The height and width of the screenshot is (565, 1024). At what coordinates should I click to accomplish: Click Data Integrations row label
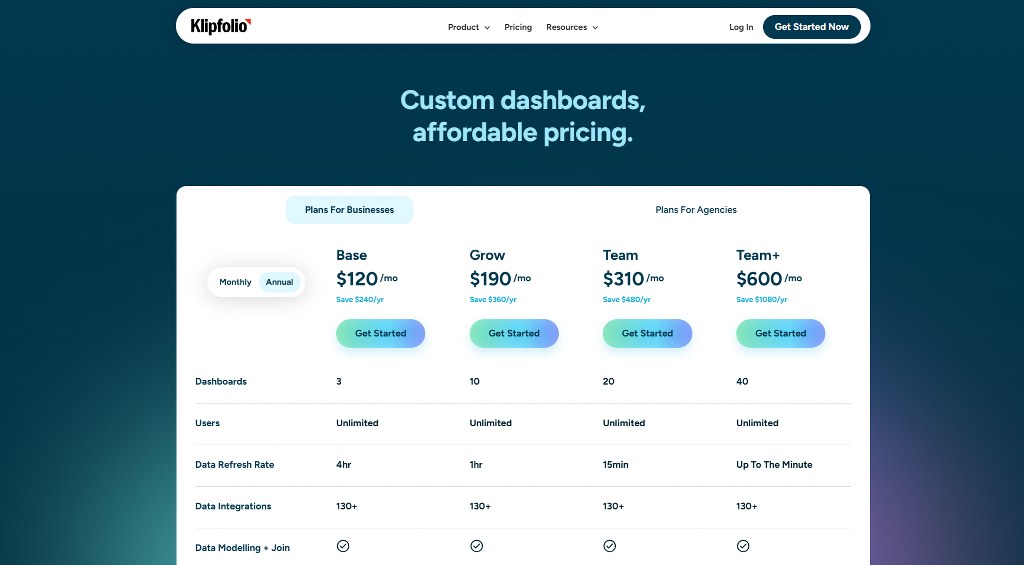(233, 506)
